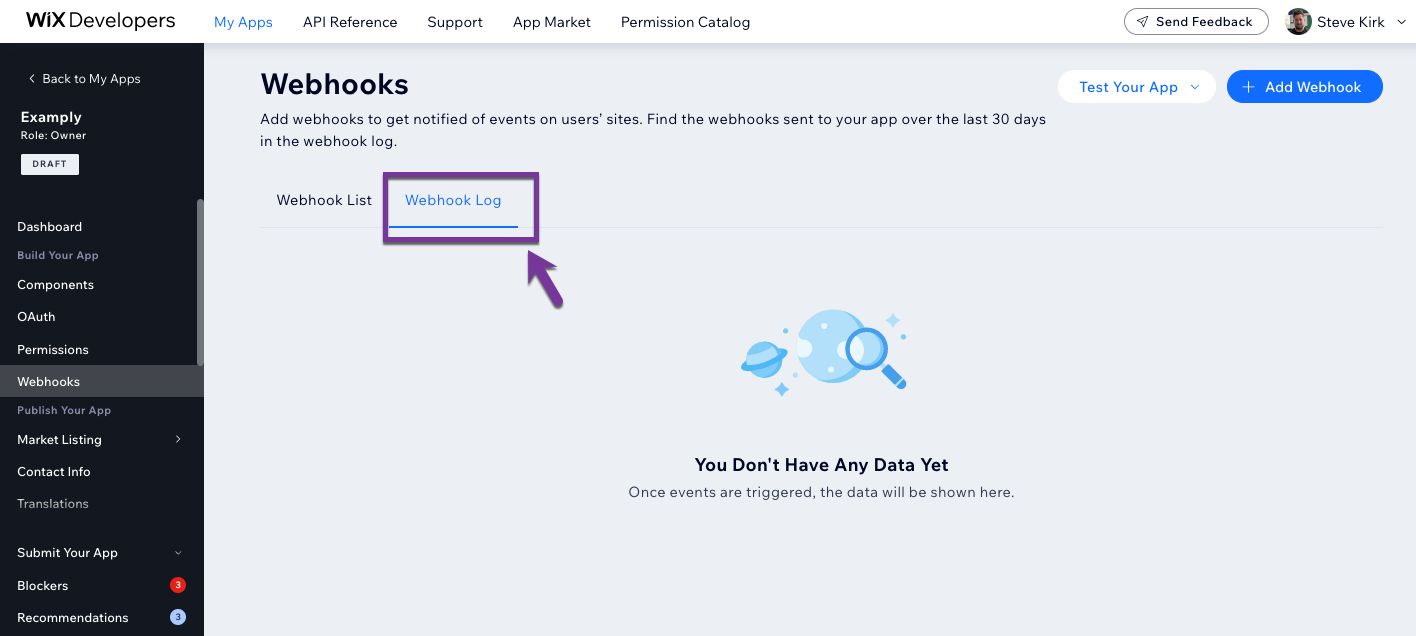Screen dimensions: 1416x636
Task: Click the red Blockers count badge
Action: [178, 585]
